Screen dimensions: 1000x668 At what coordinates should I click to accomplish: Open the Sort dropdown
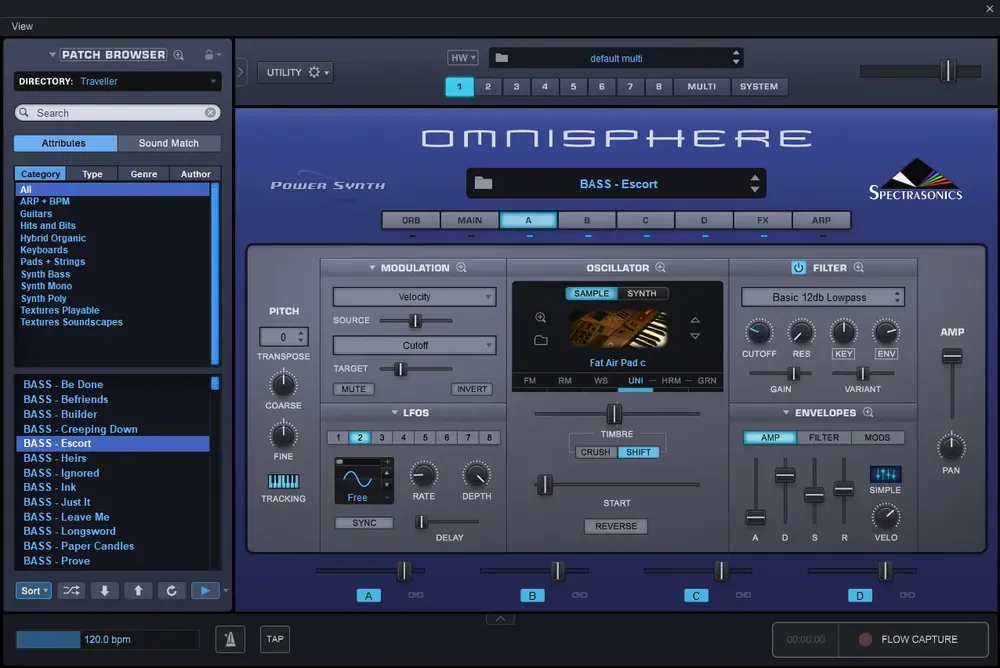pyautogui.click(x=33, y=591)
